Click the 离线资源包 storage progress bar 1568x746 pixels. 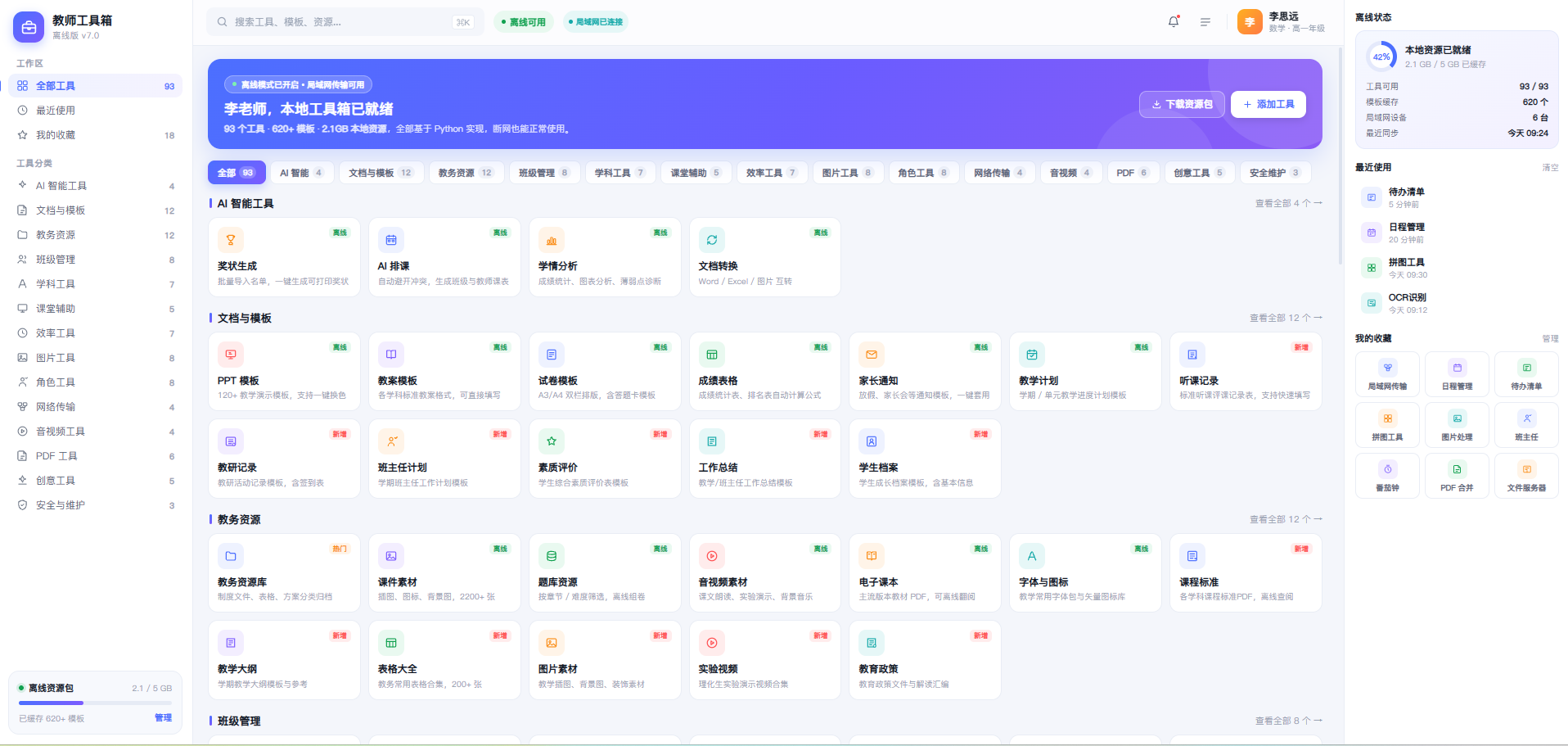click(95, 703)
